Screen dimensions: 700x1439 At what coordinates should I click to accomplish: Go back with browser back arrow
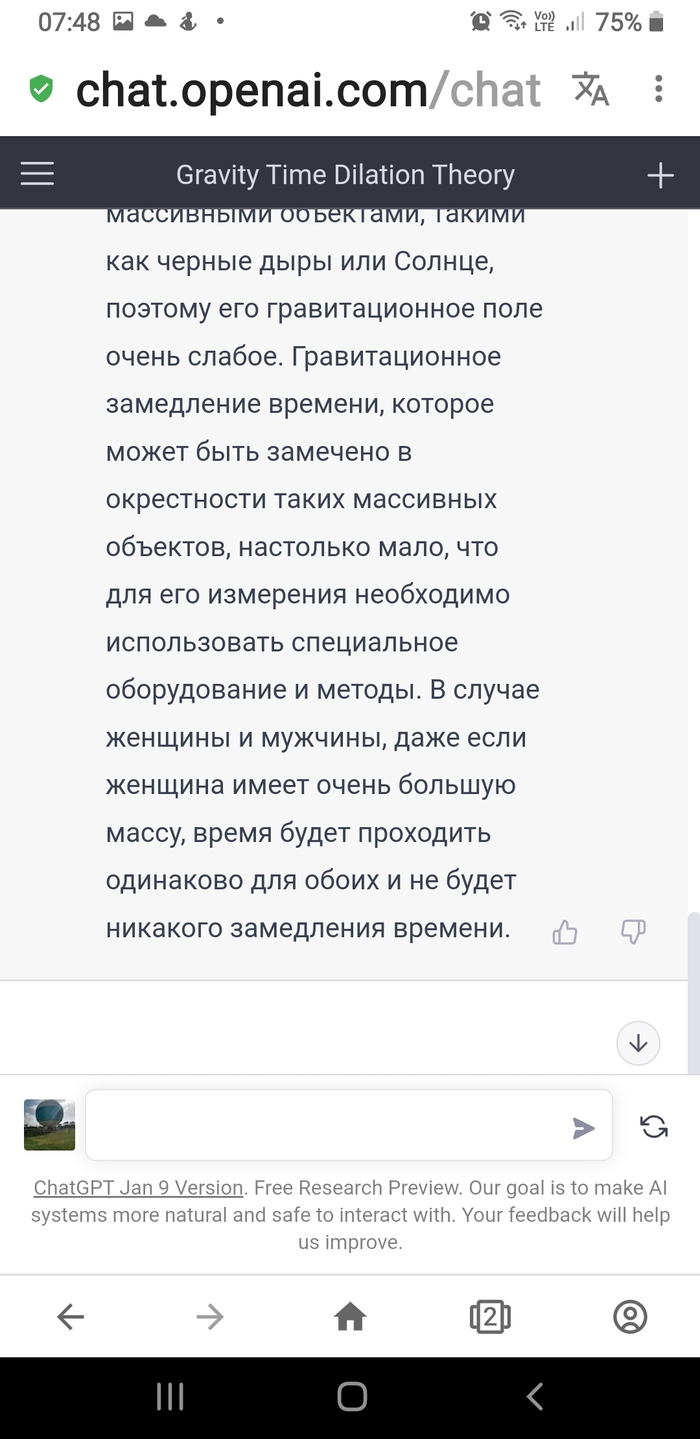pos(70,1317)
